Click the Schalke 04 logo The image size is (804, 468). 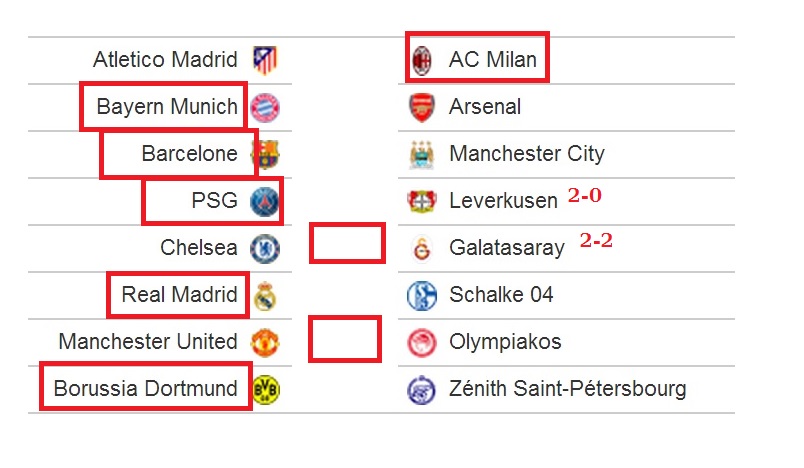[421, 296]
